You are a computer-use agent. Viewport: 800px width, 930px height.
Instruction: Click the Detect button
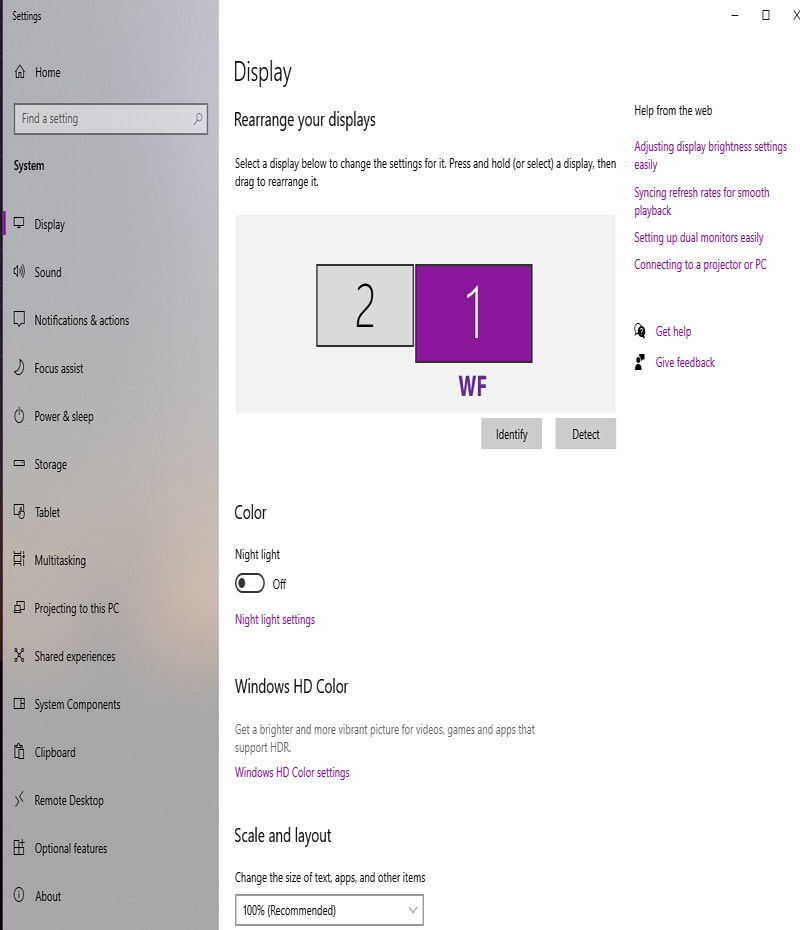[x=585, y=434]
